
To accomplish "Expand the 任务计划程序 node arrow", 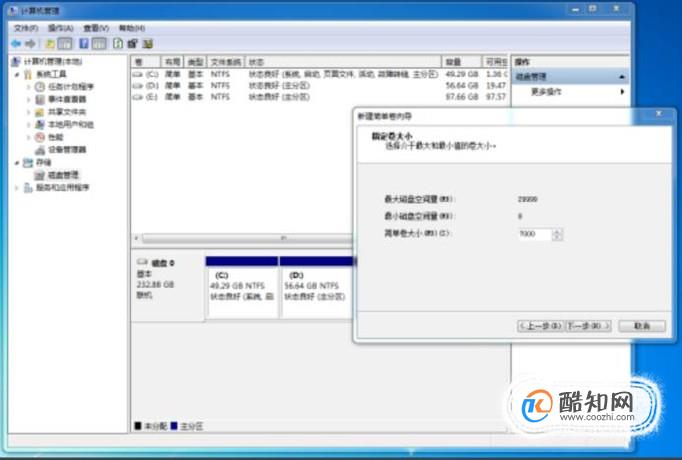I will pos(29,87).
